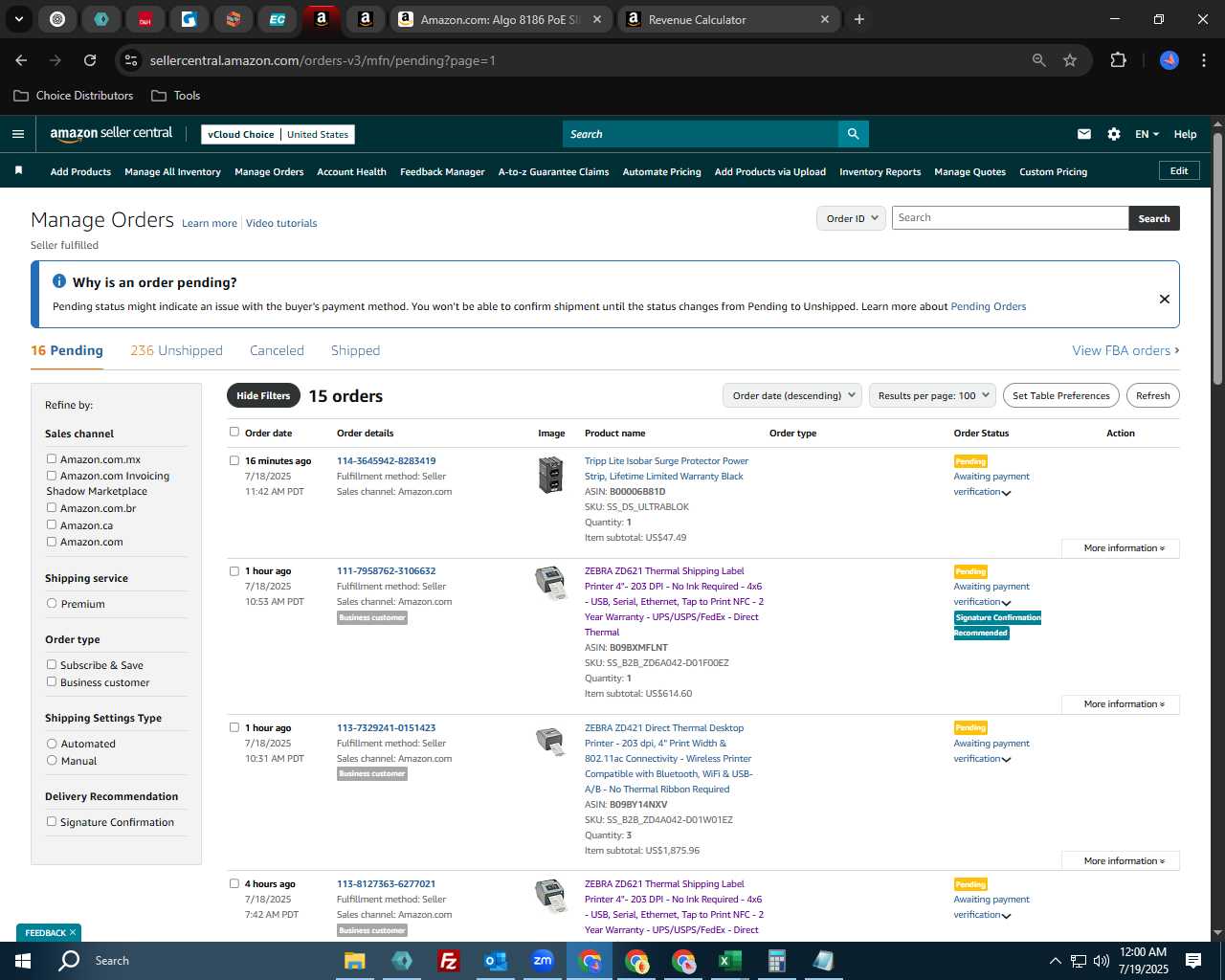Open a new browser tab
The height and width of the screenshot is (980, 1225).
[859, 19]
